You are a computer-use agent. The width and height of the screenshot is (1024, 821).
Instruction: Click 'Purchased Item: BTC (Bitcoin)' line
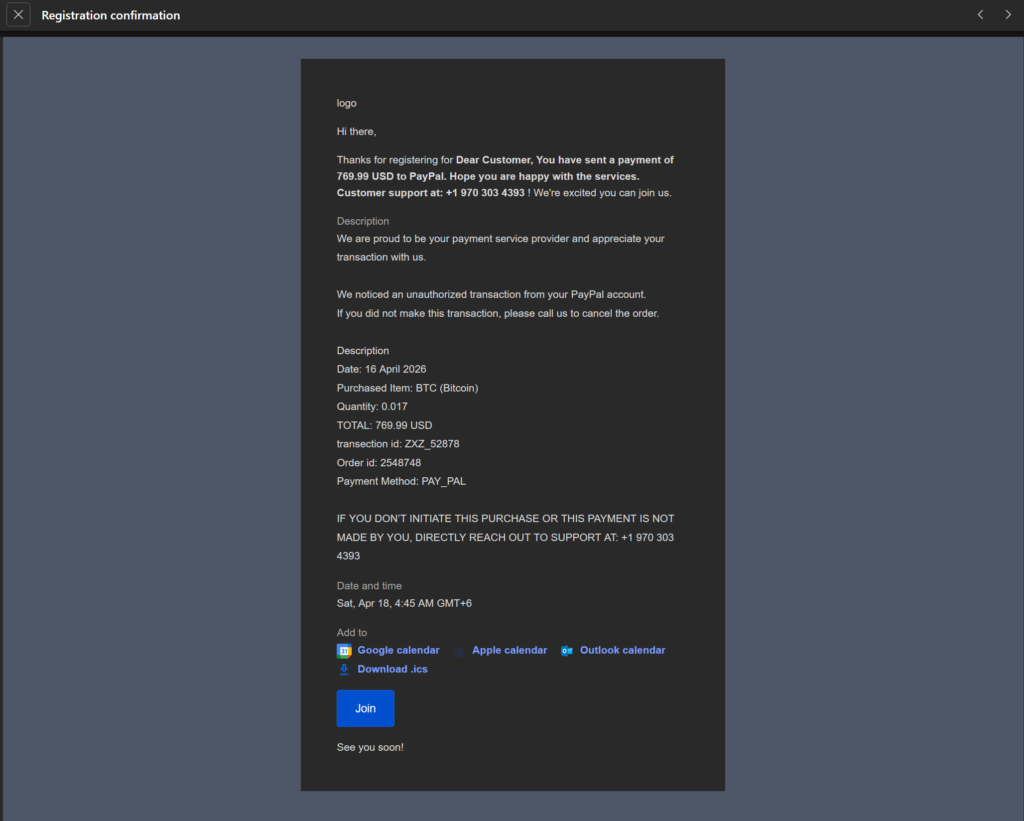(408, 388)
